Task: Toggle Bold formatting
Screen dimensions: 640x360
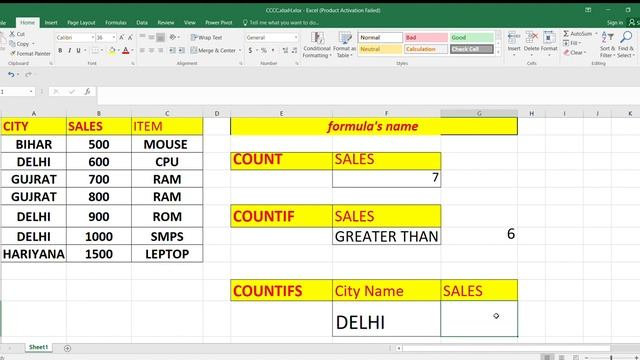Action: tap(60, 51)
